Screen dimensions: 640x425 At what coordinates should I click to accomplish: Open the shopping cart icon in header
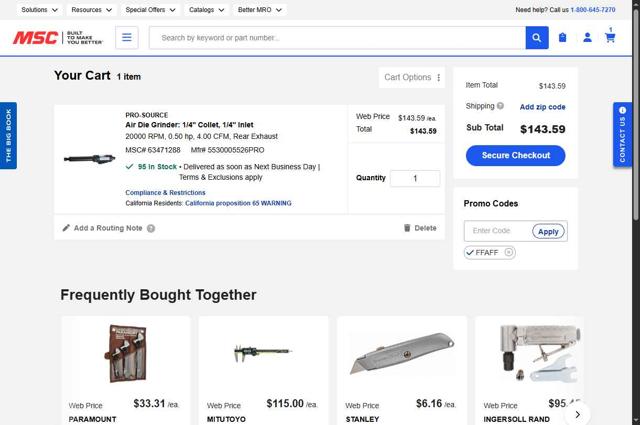click(610, 38)
